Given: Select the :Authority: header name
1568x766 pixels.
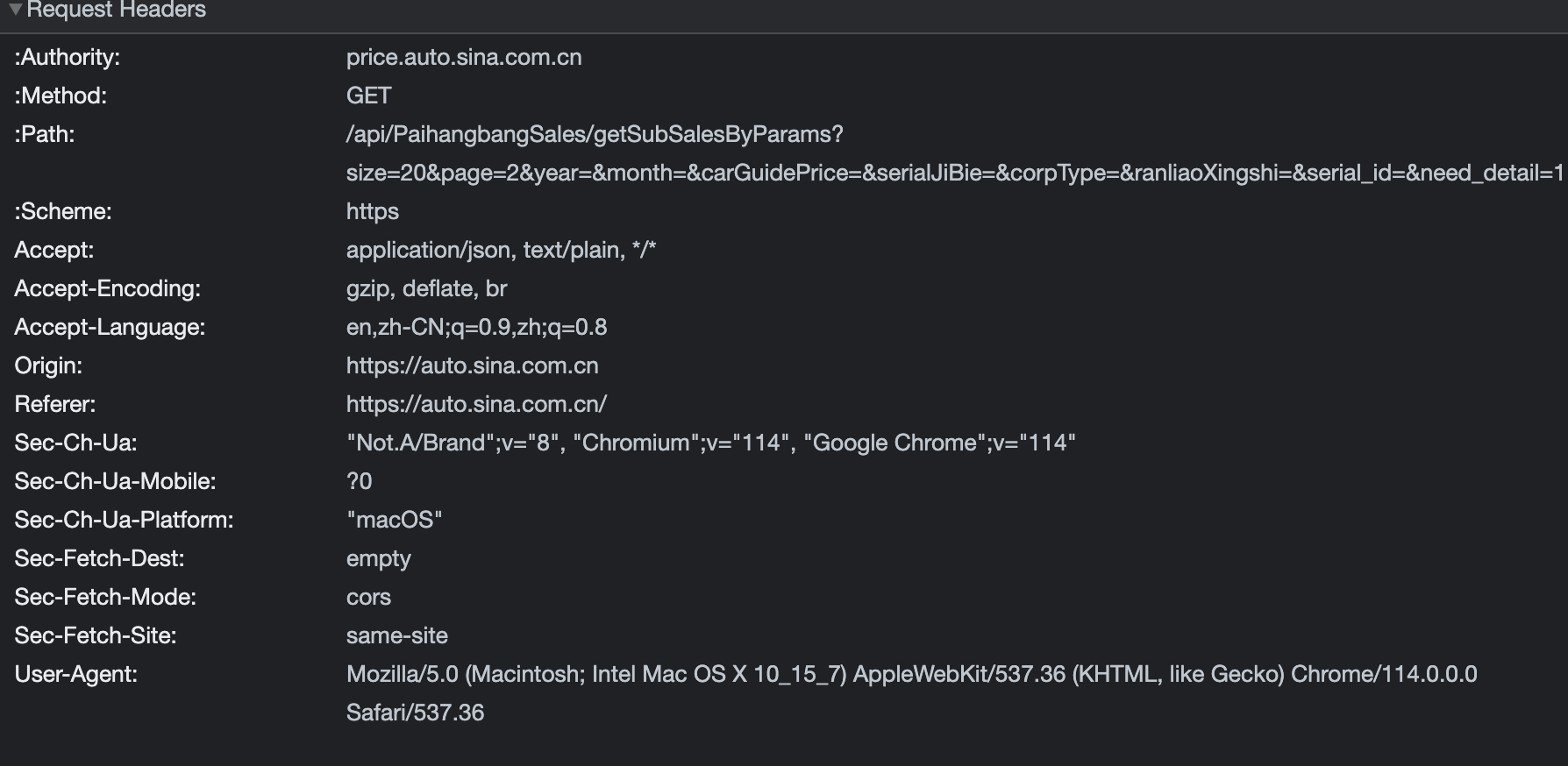Looking at the screenshot, I should (68, 57).
